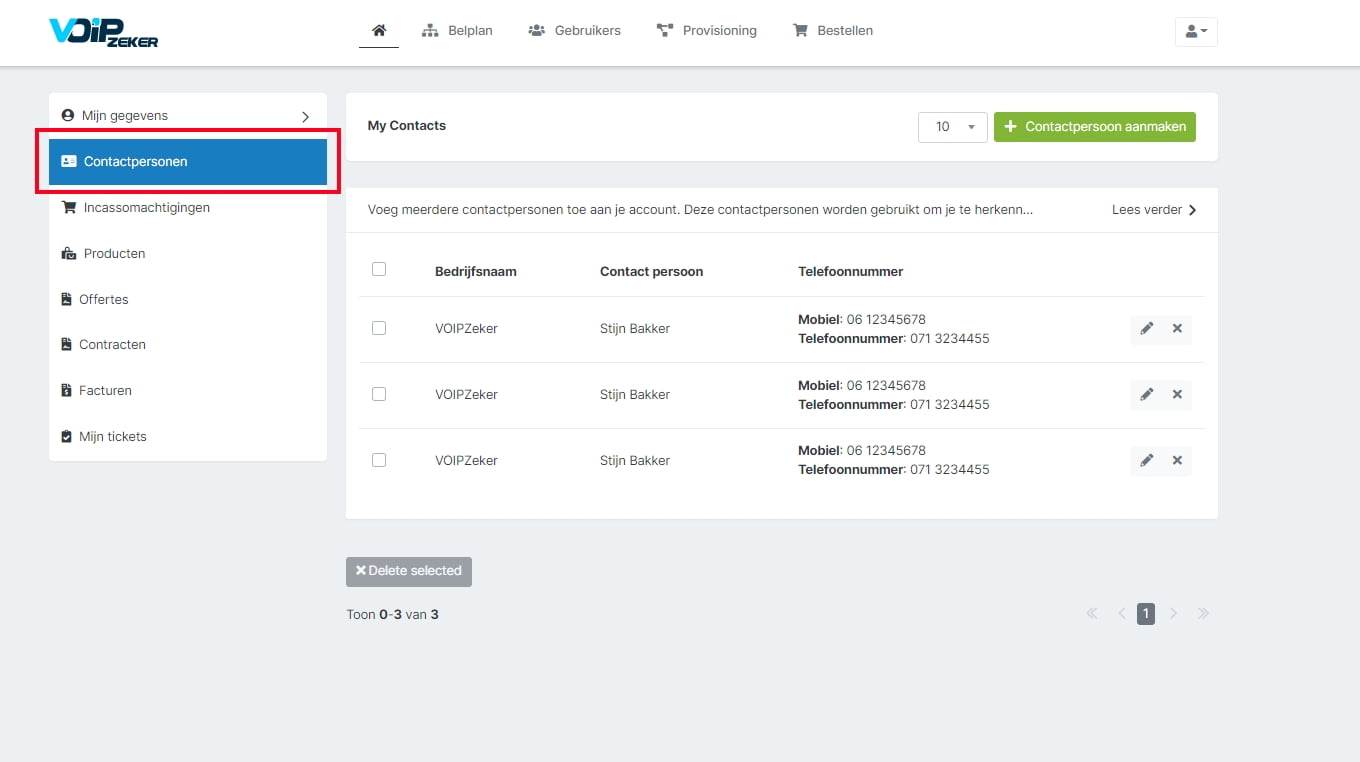Go to previous page pagination arrow
Screen dimensions: 1360x762
tap(1121, 614)
